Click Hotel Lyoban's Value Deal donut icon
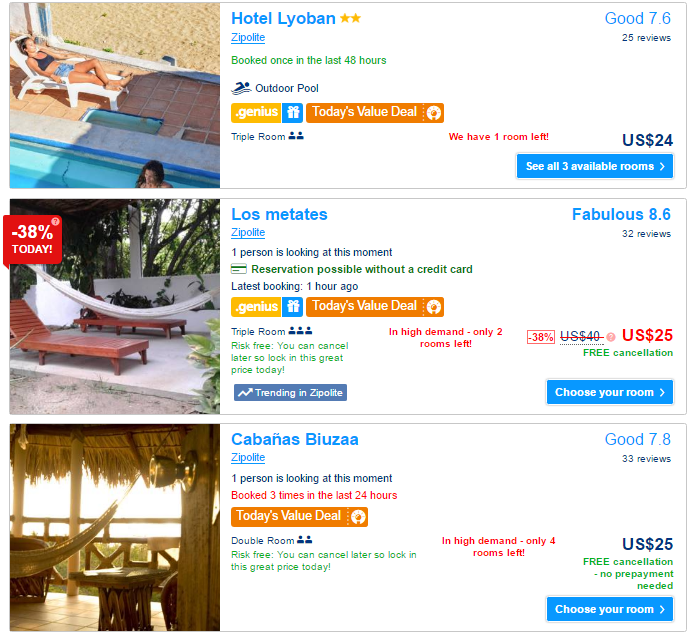Image resolution: width=691 pixels, height=634 pixels. click(x=434, y=113)
